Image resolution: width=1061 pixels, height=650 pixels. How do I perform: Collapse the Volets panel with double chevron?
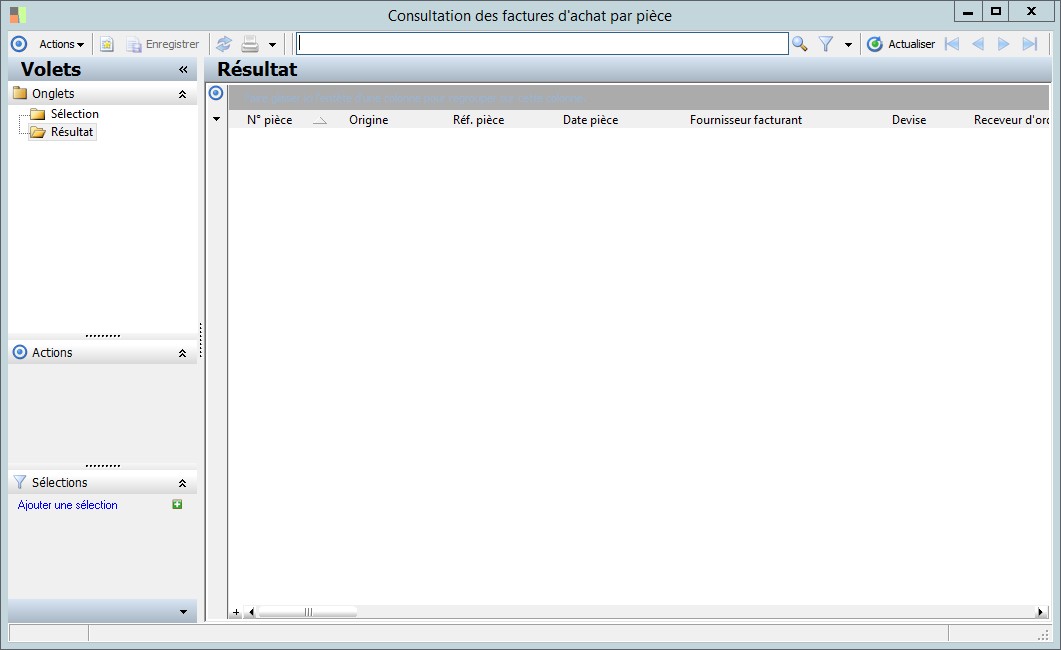[x=183, y=70]
